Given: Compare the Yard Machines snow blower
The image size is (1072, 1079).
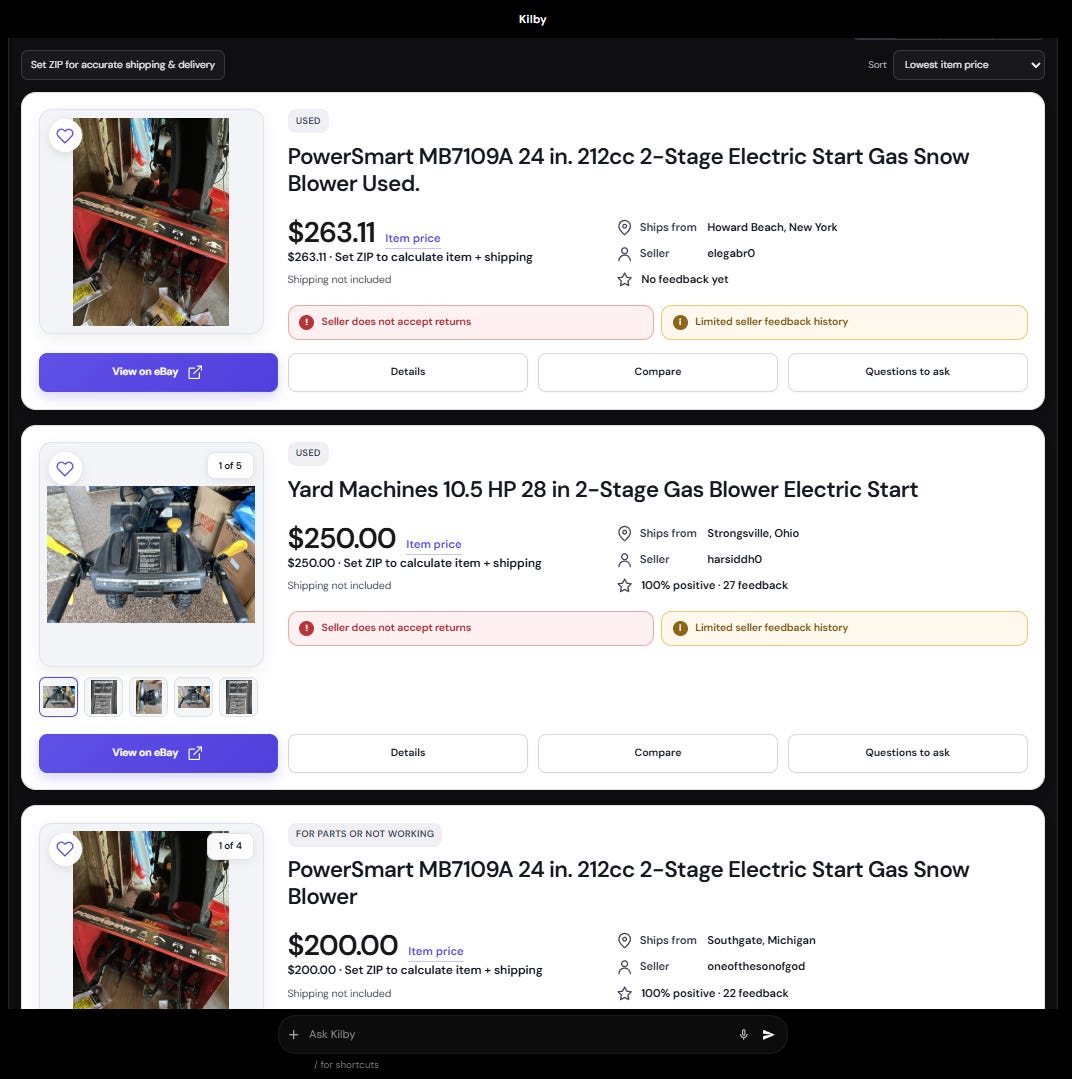Looking at the screenshot, I should point(658,753).
